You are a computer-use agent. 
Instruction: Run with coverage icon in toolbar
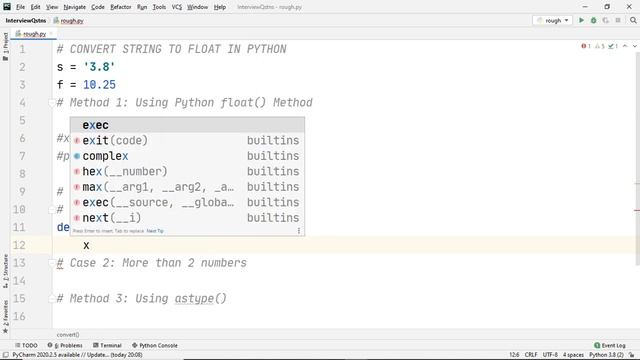[606, 20]
